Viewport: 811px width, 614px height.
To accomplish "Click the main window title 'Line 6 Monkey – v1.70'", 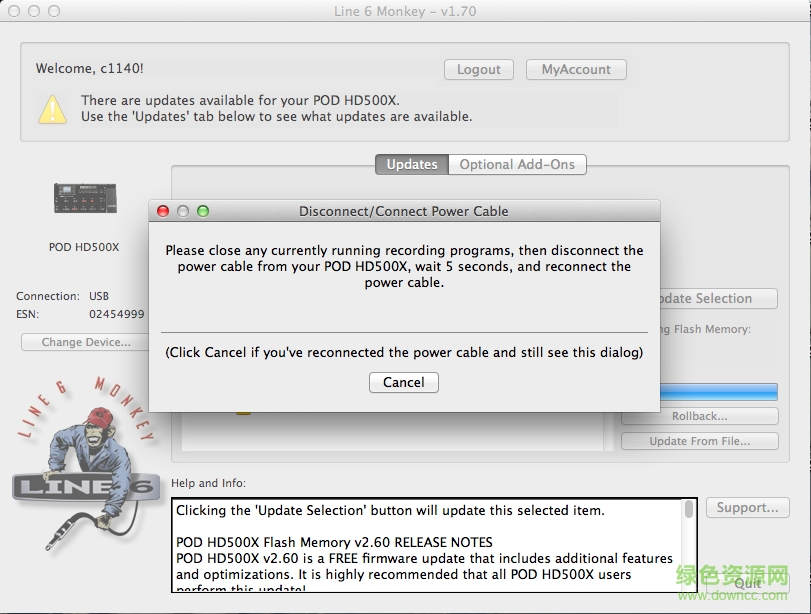I will (405, 11).
